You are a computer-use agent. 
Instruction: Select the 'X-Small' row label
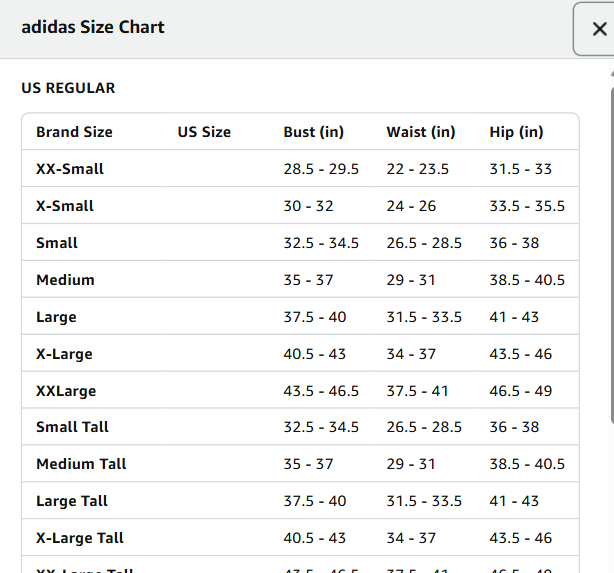point(65,206)
